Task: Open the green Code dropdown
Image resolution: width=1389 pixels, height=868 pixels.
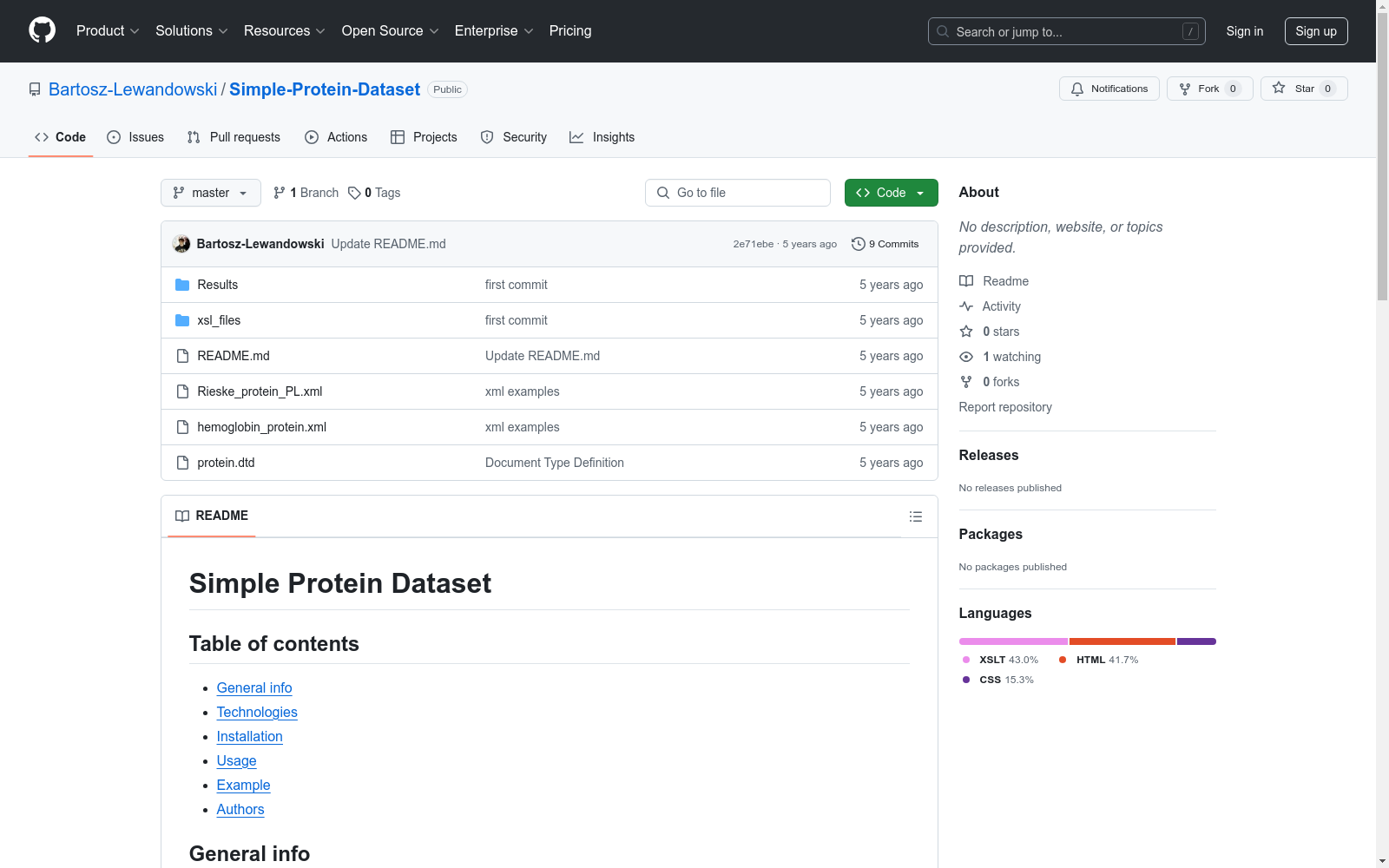Action: [891, 193]
